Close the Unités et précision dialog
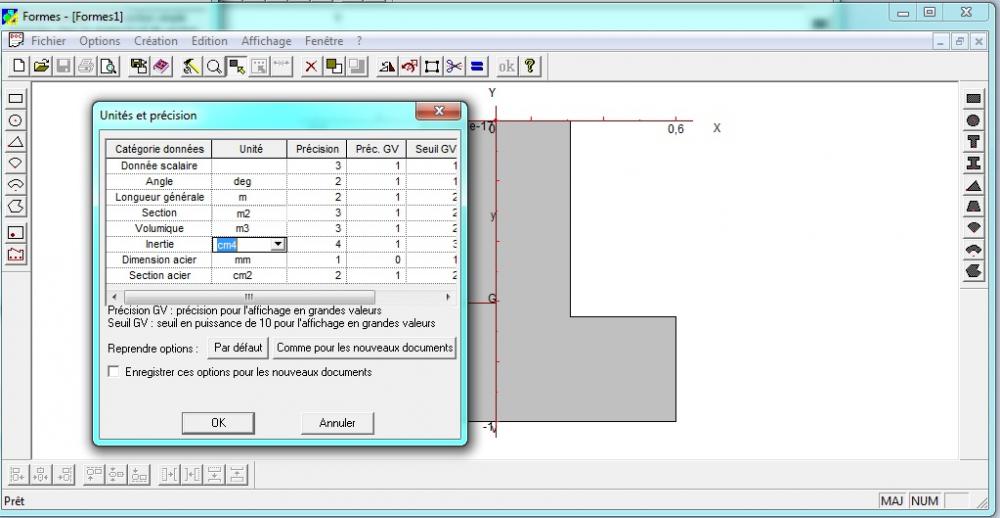The height and width of the screenshot is (518, 1000). coord(438,111)
